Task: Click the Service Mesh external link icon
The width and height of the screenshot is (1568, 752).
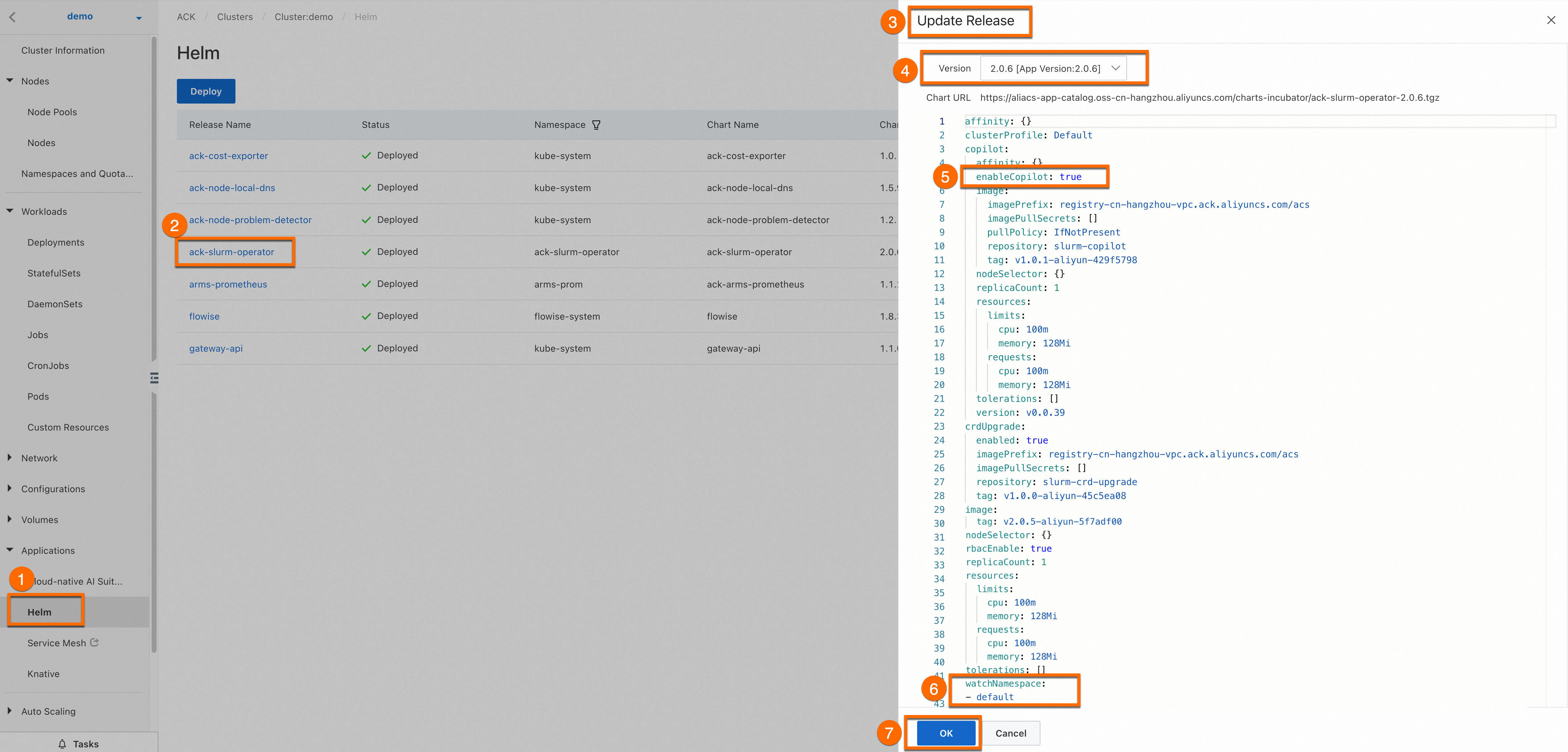Action: 94,642
